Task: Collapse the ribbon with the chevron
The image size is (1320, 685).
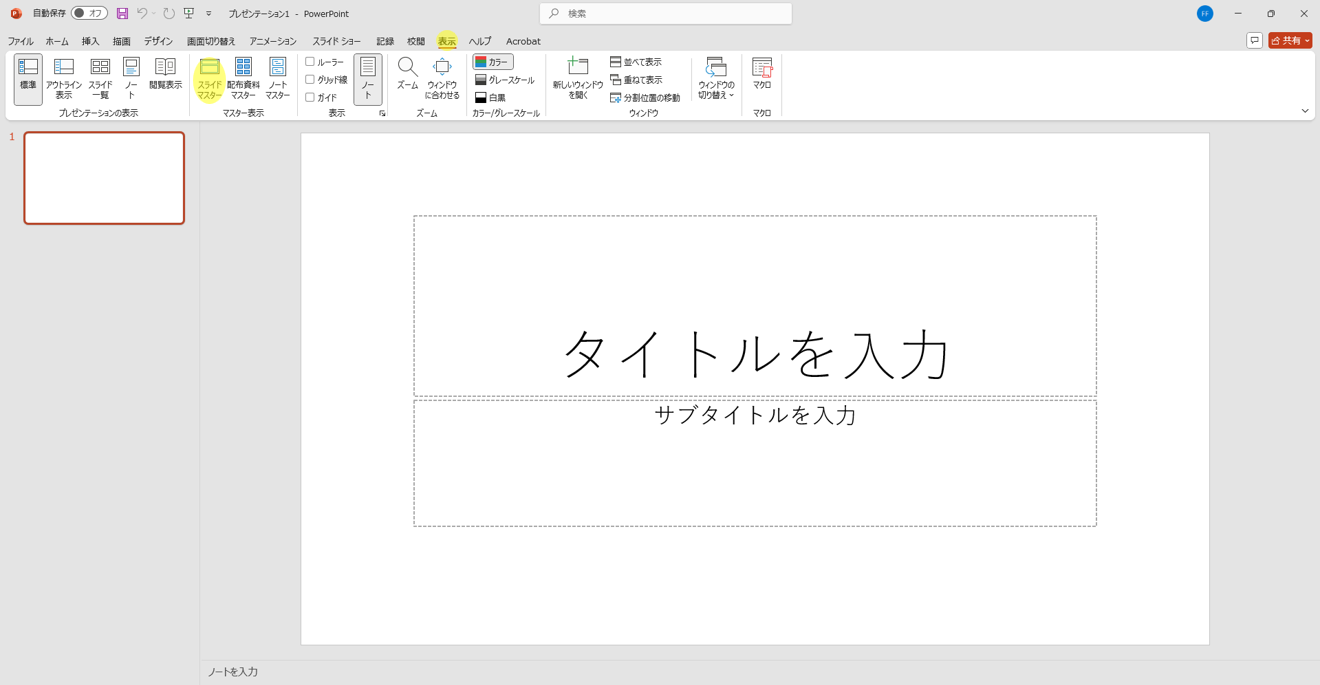Action: coord(1305,111)
